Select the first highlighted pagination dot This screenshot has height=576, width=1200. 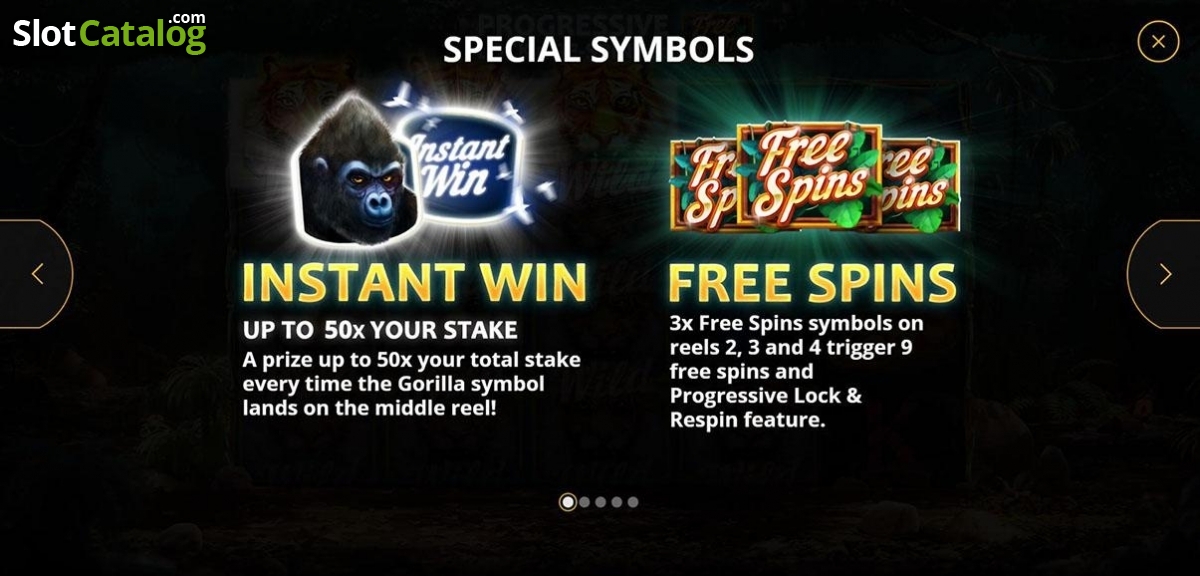coord(567,502)
